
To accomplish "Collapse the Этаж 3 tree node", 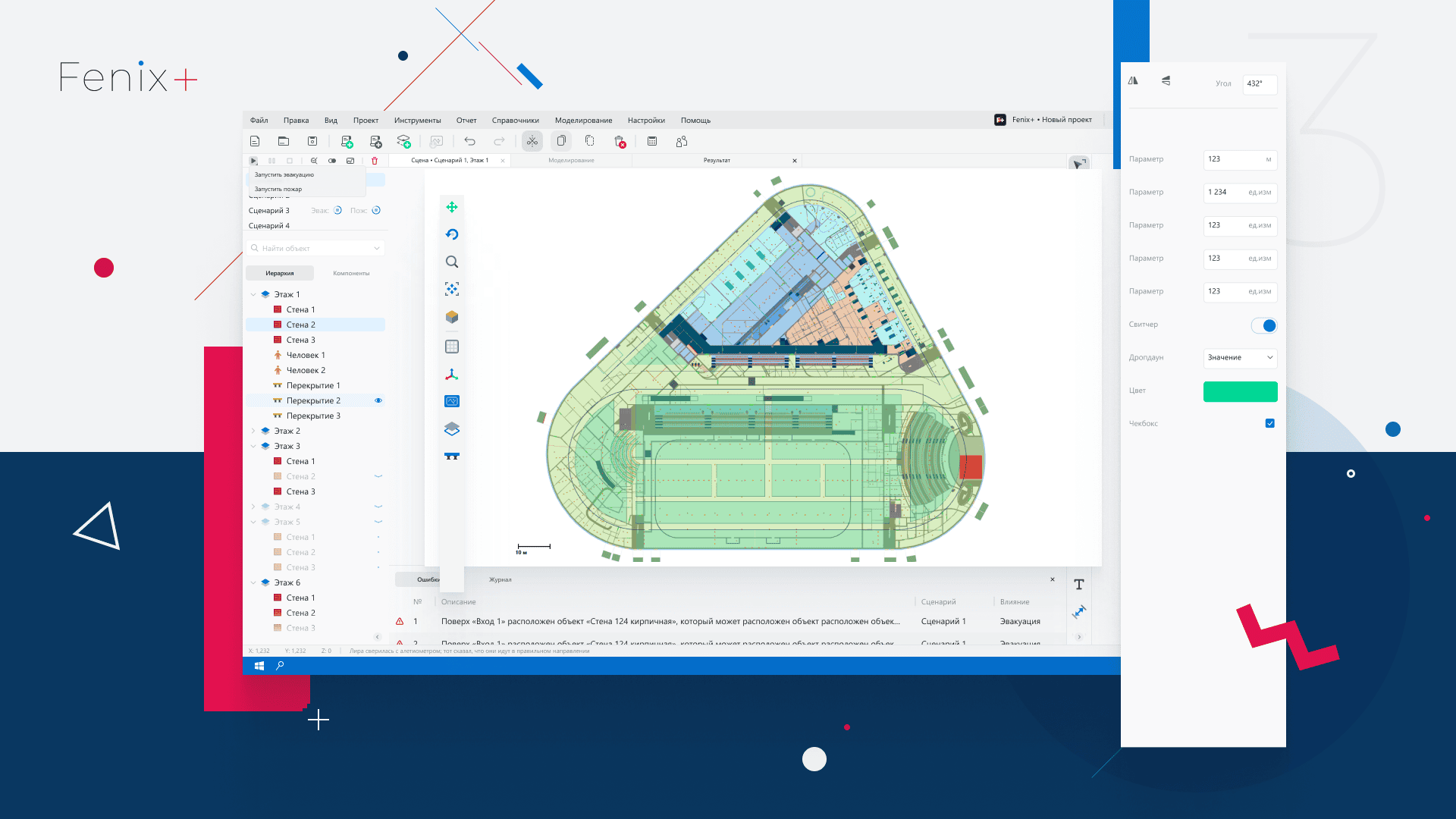I will point(253,446).
